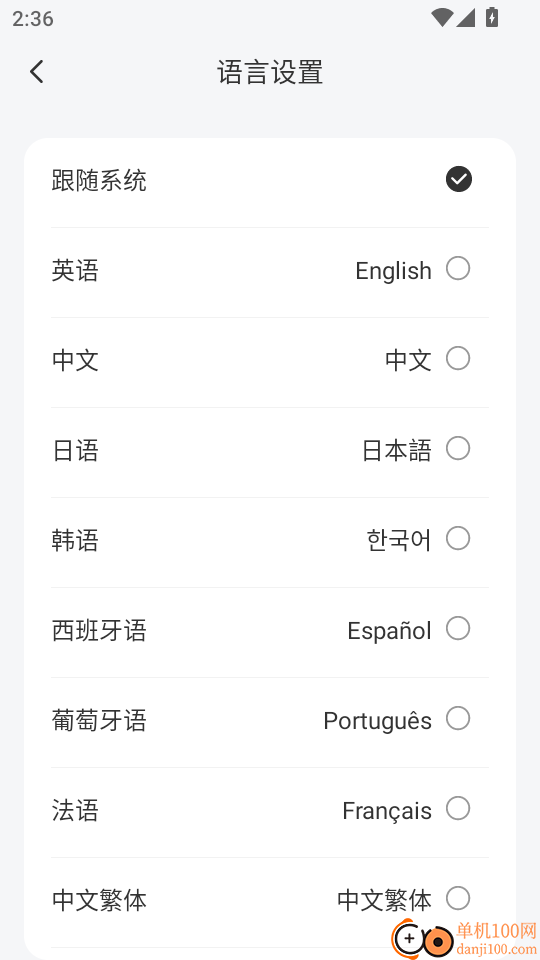
Task: Select the 日本語 radio button
Action: 458,449
